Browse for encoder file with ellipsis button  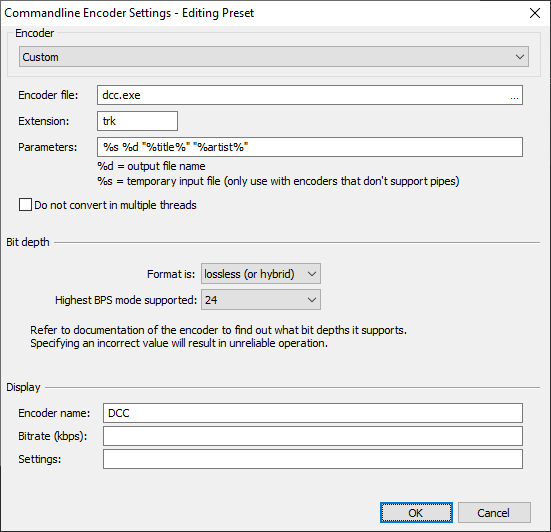[x=514, y=95]
